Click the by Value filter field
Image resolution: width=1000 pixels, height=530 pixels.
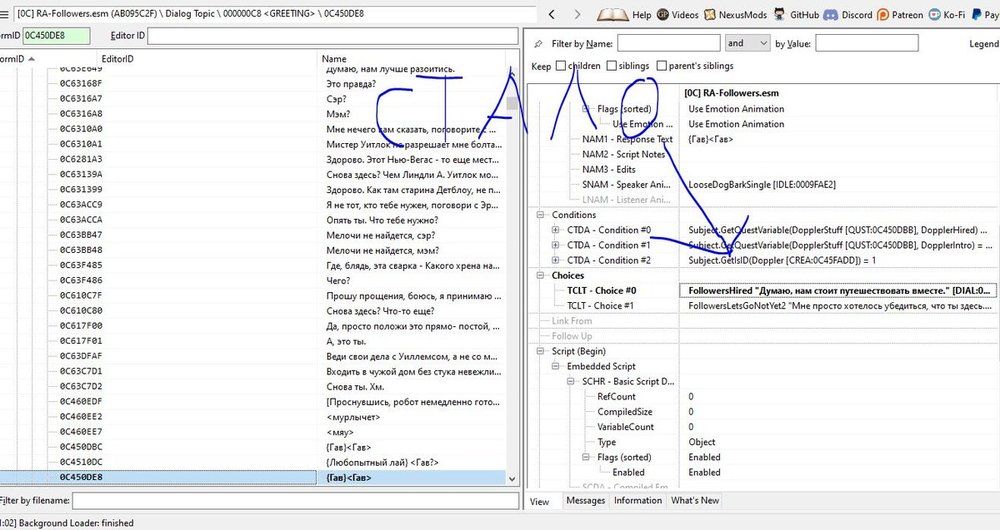867,43
